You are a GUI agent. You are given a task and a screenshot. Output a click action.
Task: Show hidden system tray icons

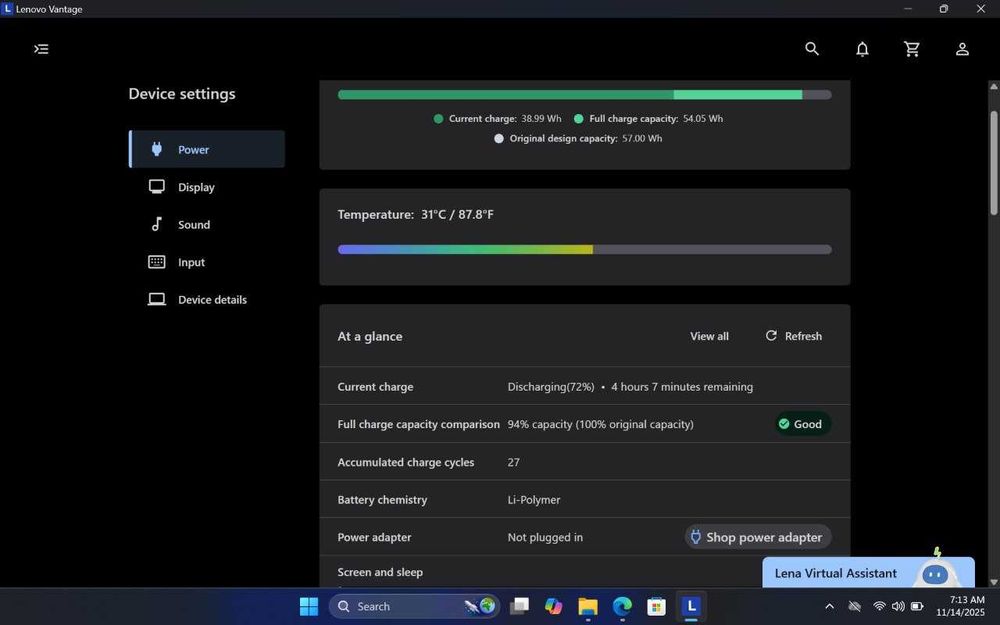tap(829, 606)
